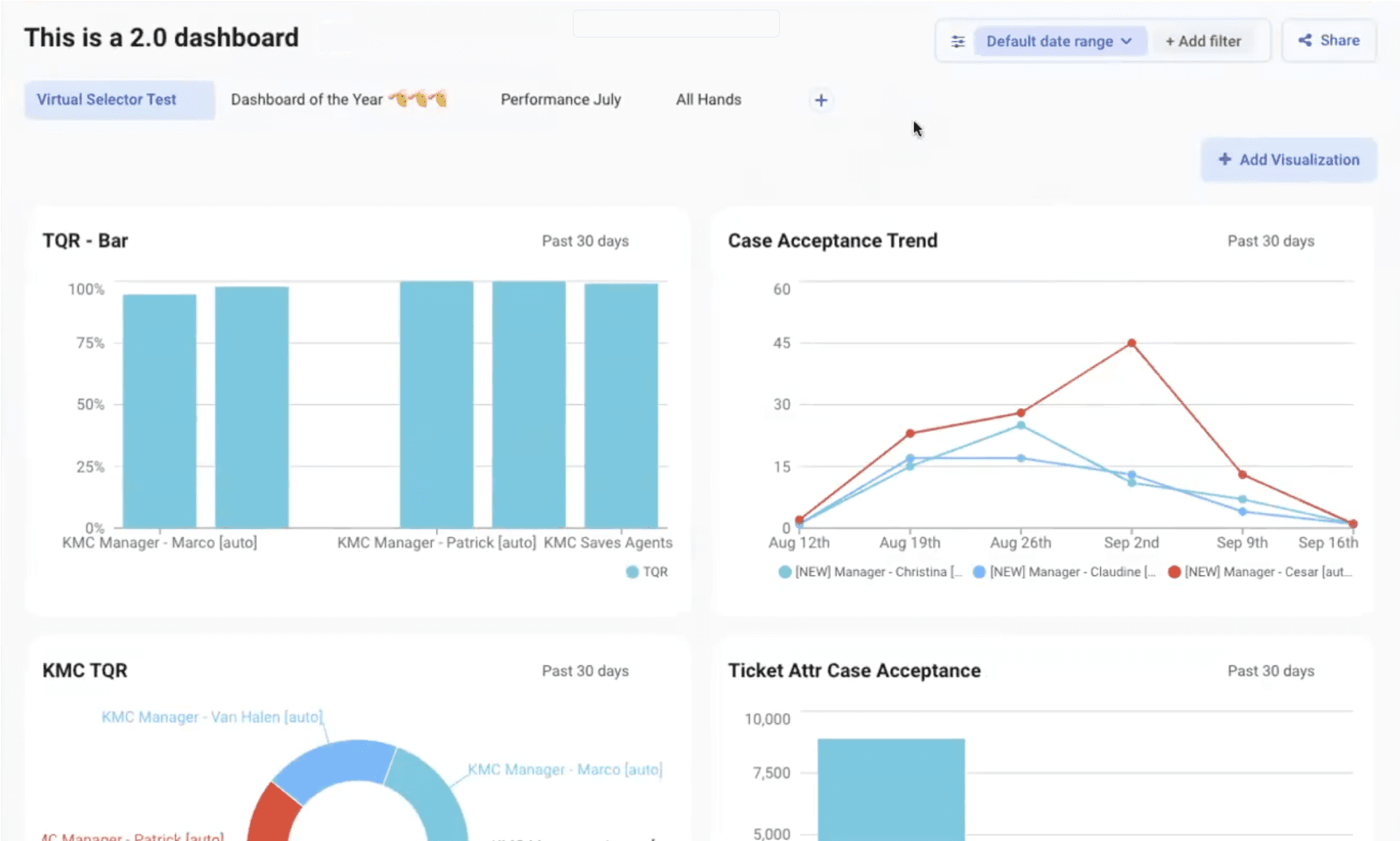Click the TQR - Bar chart title
Screen dimensions: 1400x841
85,240
